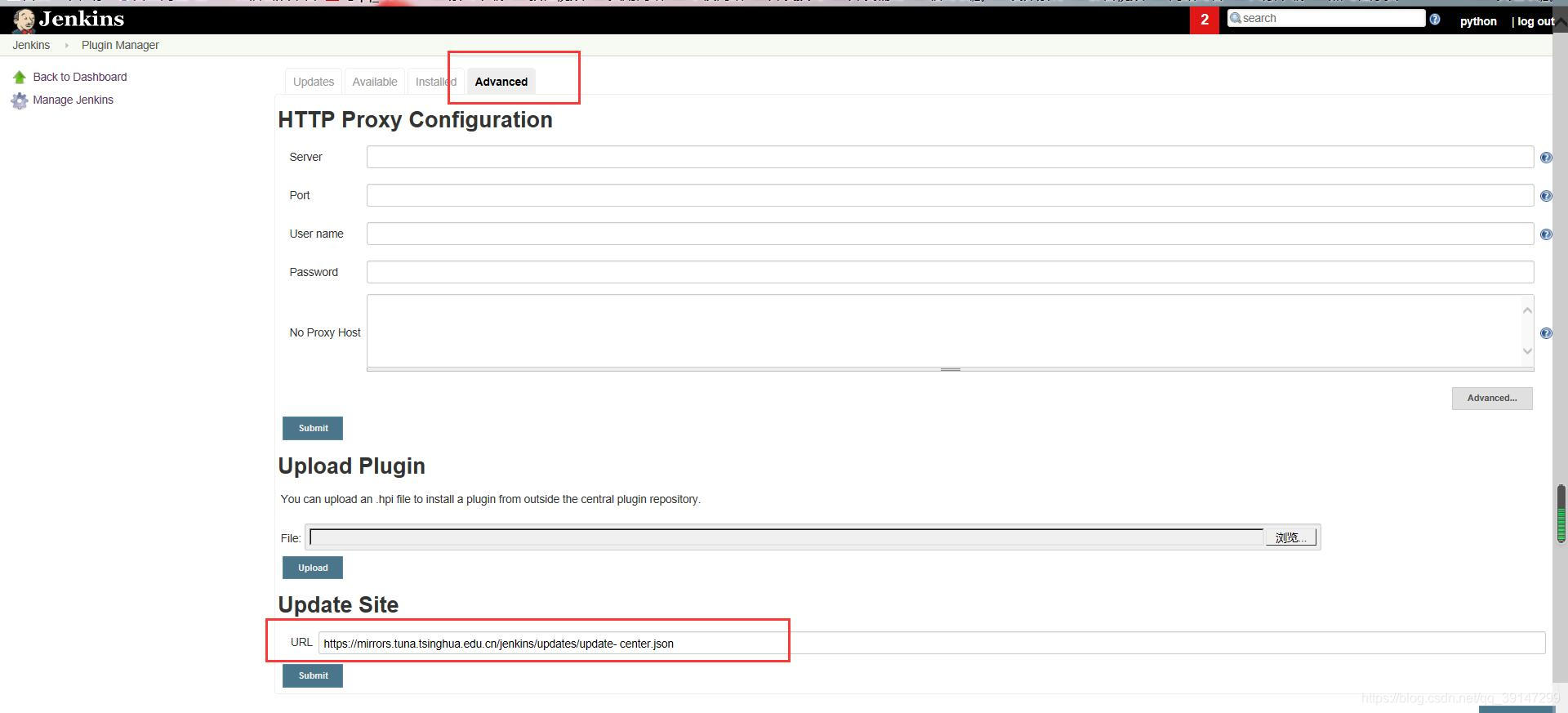Click the HTTP Proxy Configuration heading
This screenshot has width=1568, height=713.
415,120
